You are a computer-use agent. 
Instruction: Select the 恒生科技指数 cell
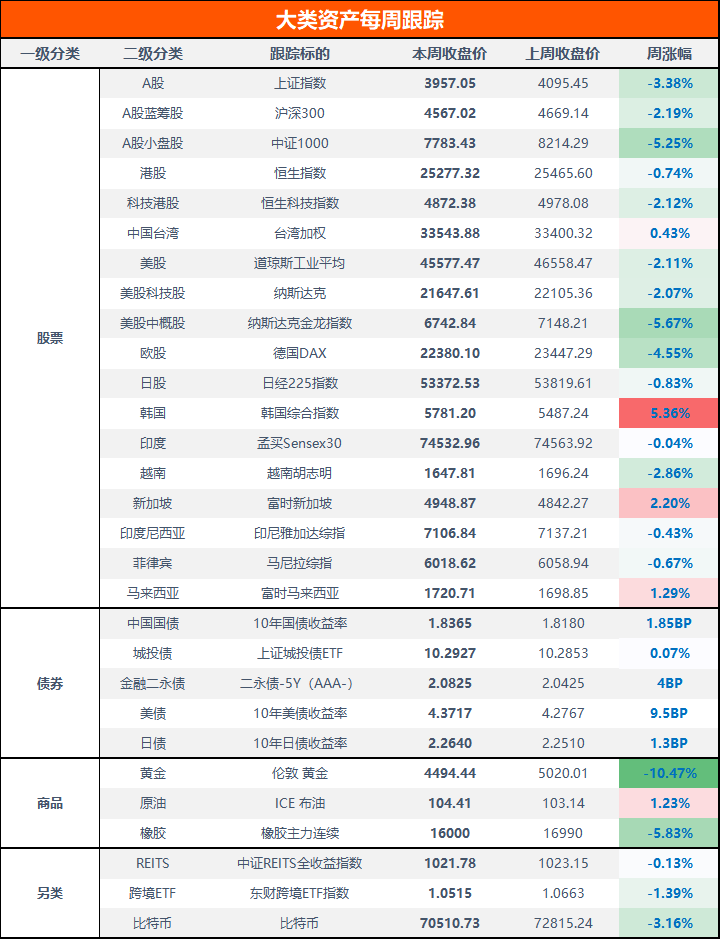[x=299, y=203]
